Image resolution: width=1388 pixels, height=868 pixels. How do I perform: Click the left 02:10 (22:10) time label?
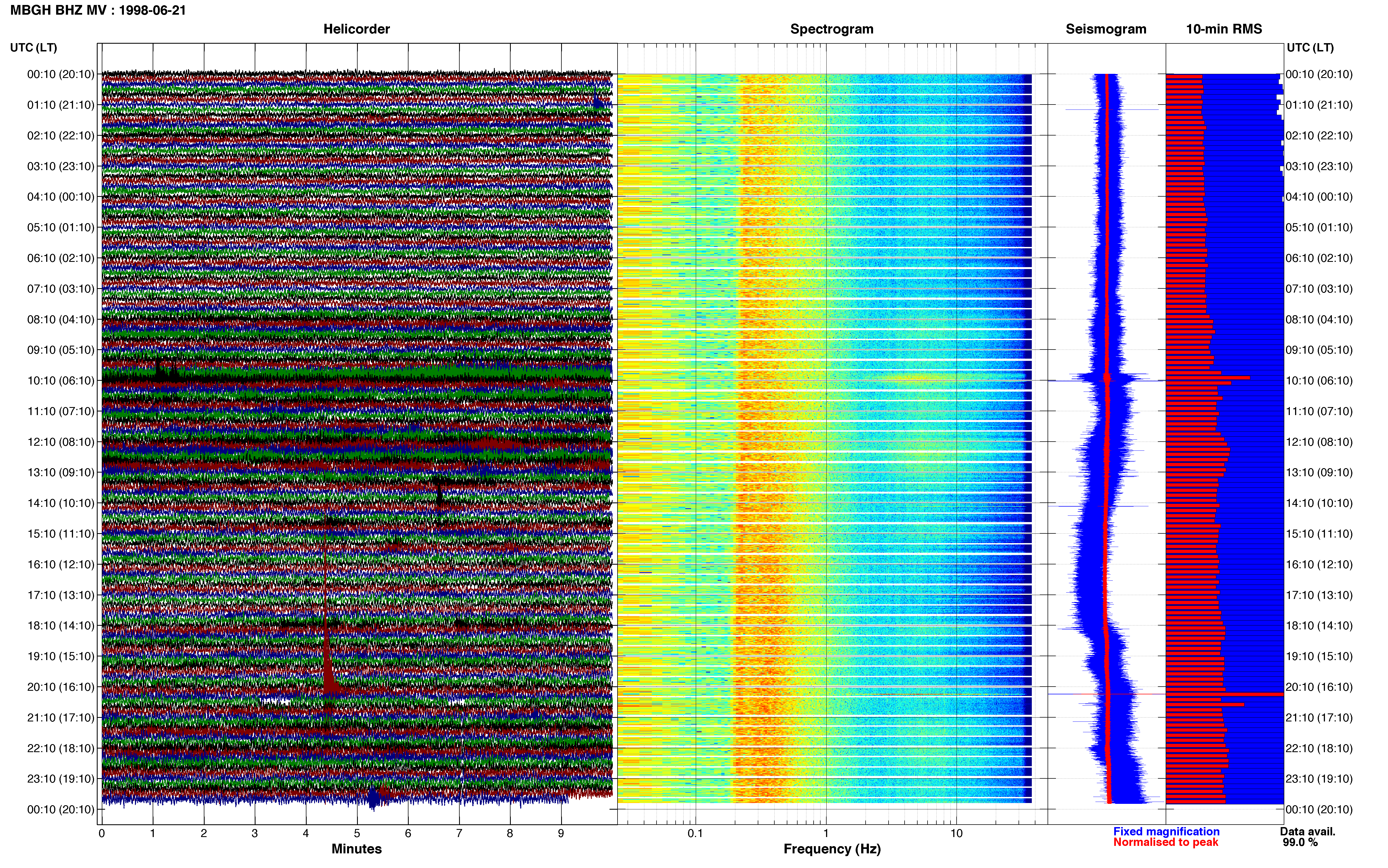[x=61, y=135]
